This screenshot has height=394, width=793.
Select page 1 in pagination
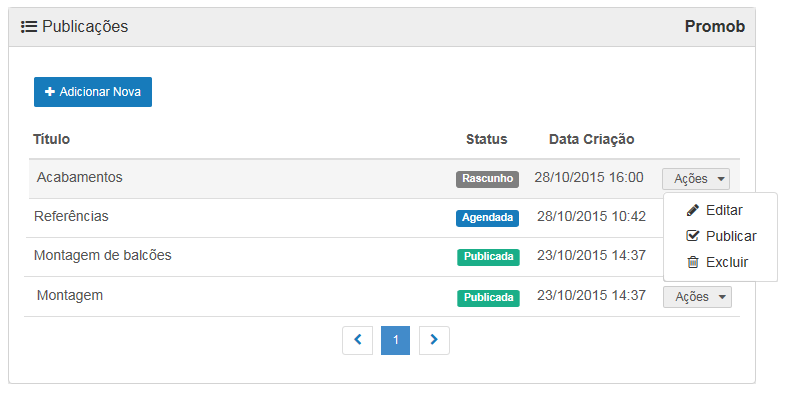point(395,340)
